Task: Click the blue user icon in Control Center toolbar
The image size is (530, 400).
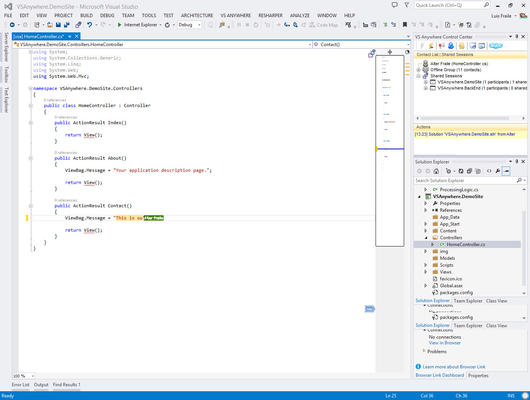Action: [x=451, y=46]
